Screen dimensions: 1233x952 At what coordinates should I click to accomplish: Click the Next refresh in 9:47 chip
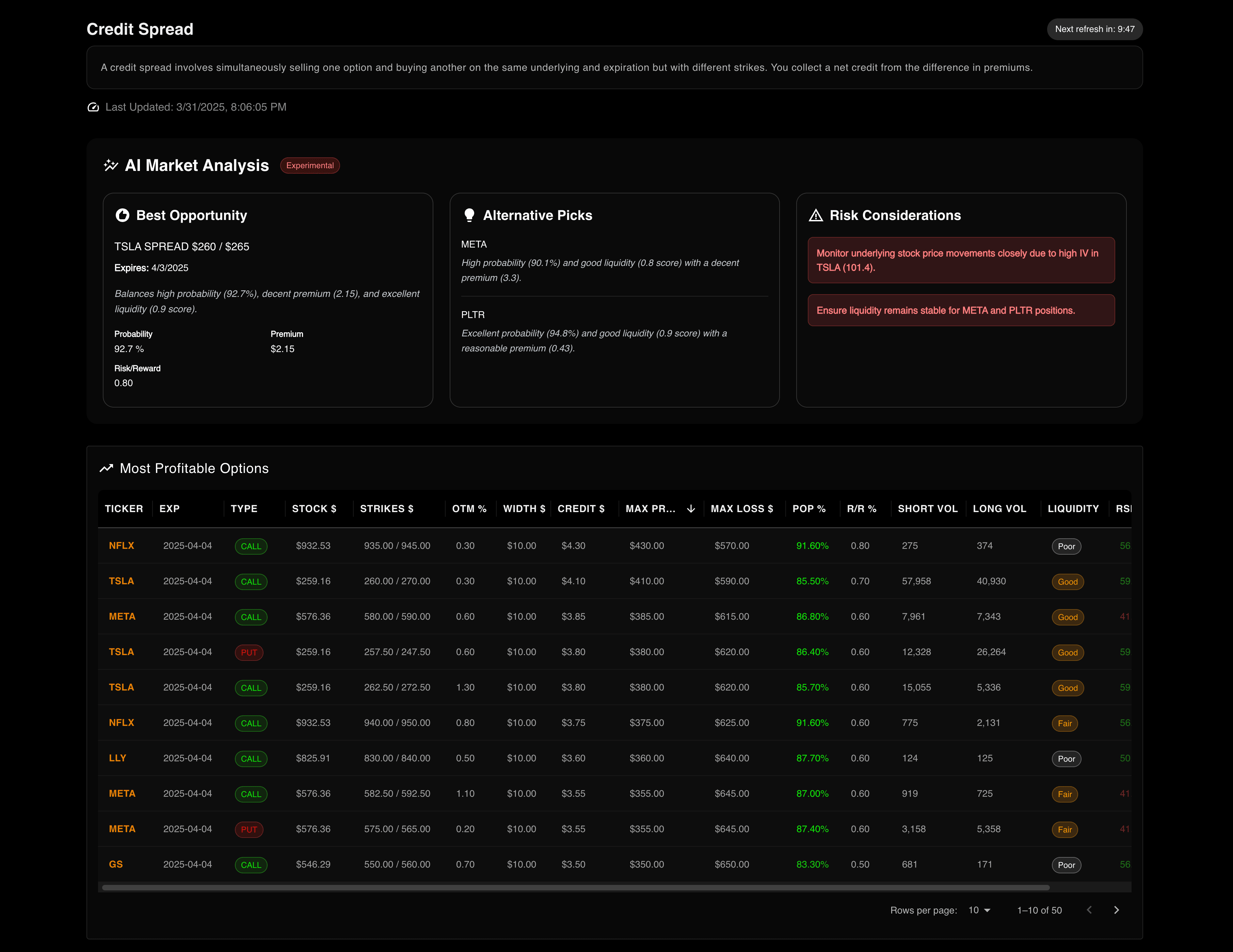1095,29
